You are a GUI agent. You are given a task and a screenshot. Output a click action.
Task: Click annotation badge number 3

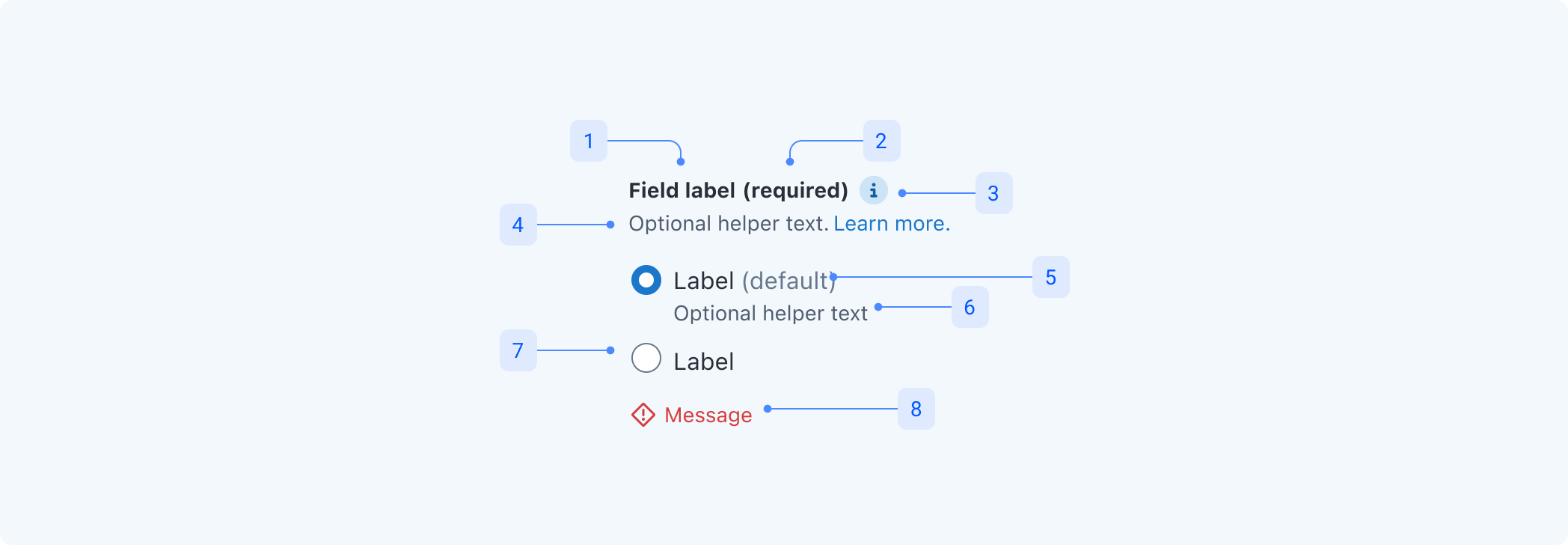tap(994, 193)
